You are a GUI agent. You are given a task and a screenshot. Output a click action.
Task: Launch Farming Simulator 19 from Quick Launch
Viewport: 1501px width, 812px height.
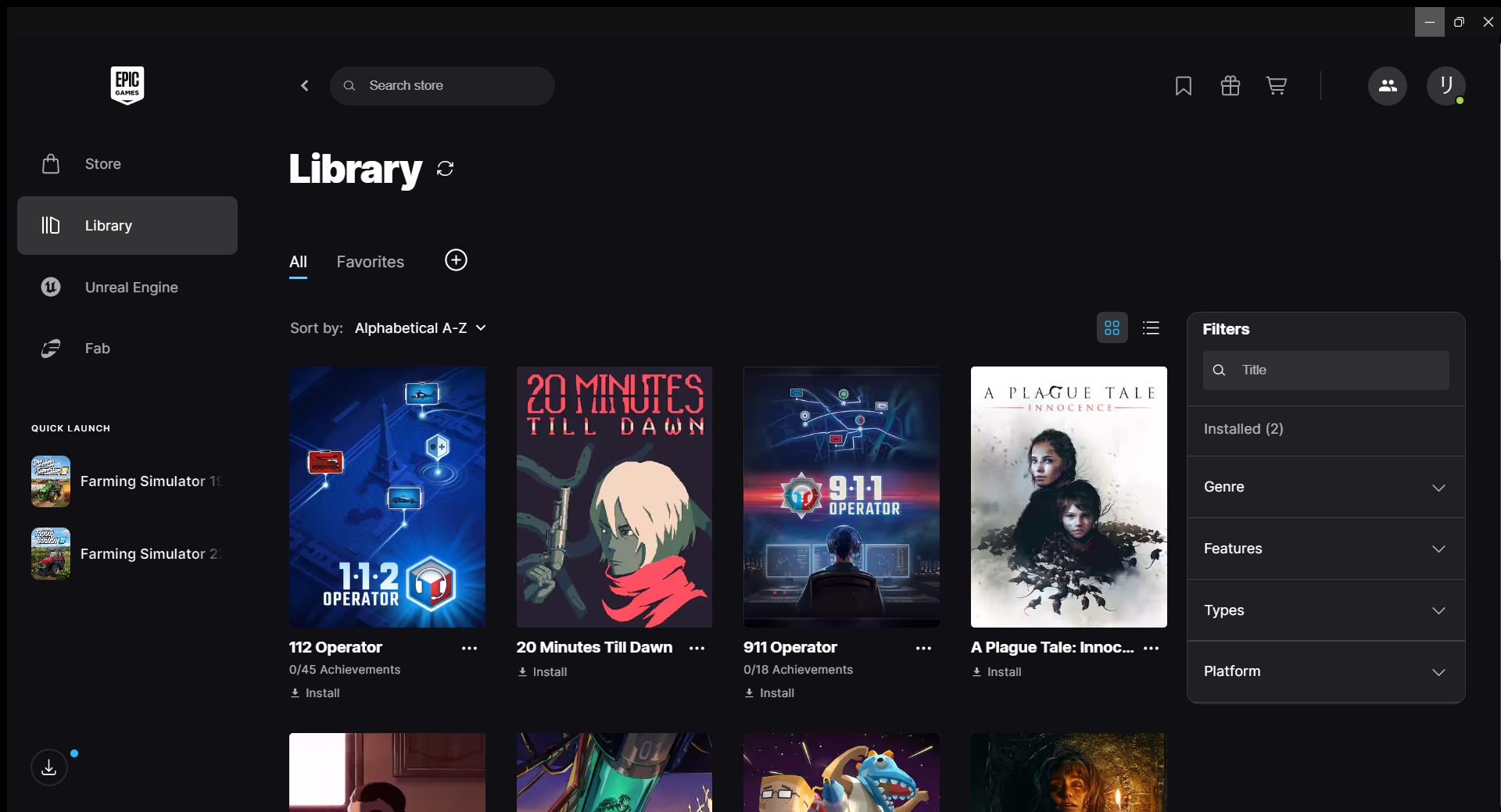click(x=127, y=481)
